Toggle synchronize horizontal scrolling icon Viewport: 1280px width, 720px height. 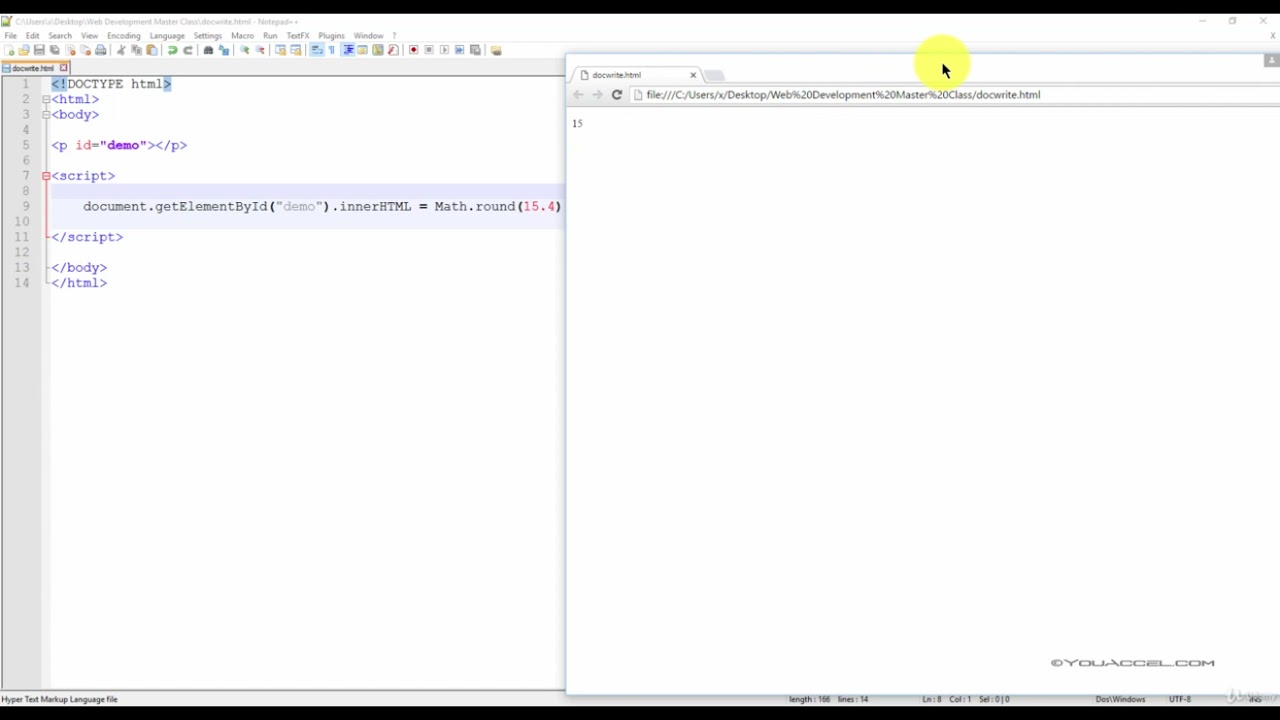click(x=295, y=50)
